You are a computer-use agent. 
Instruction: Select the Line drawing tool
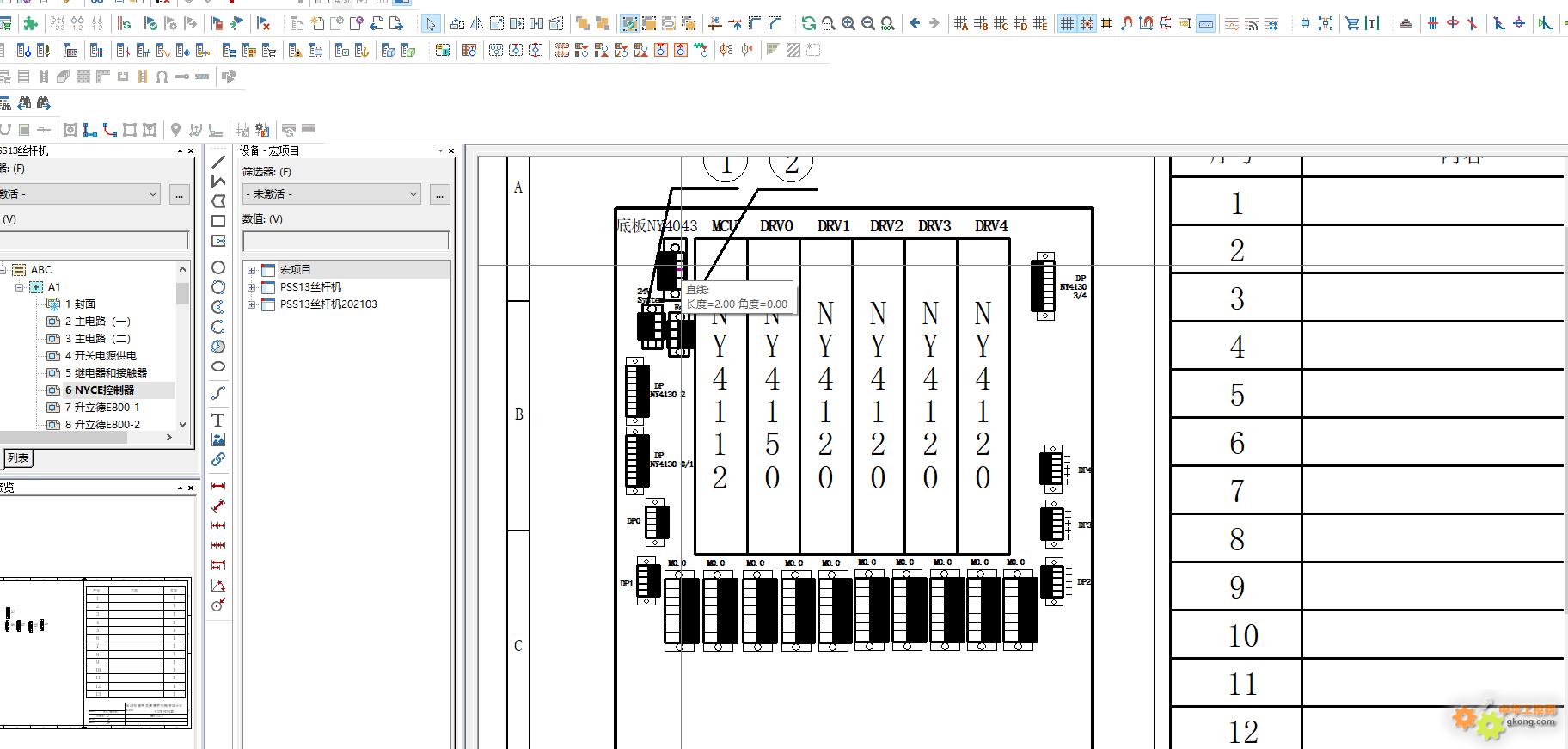(218, 162)
